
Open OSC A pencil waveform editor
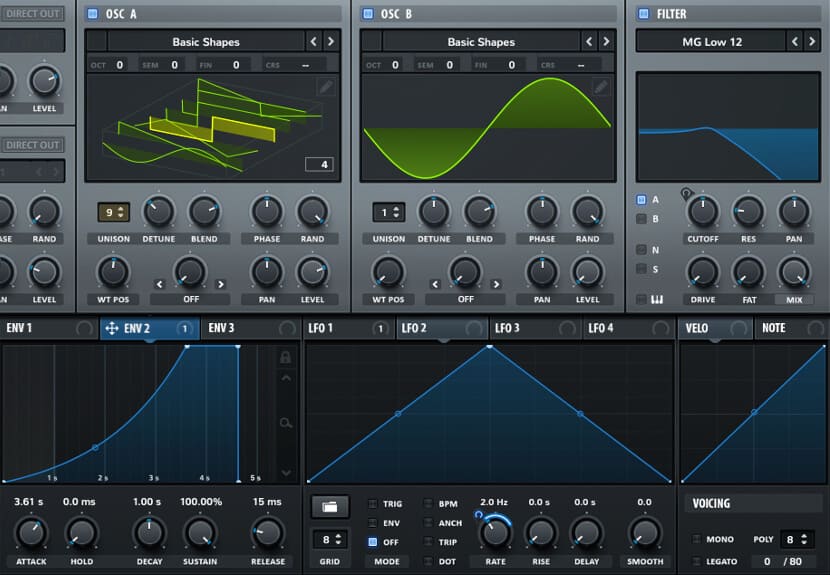click(326, 87)
